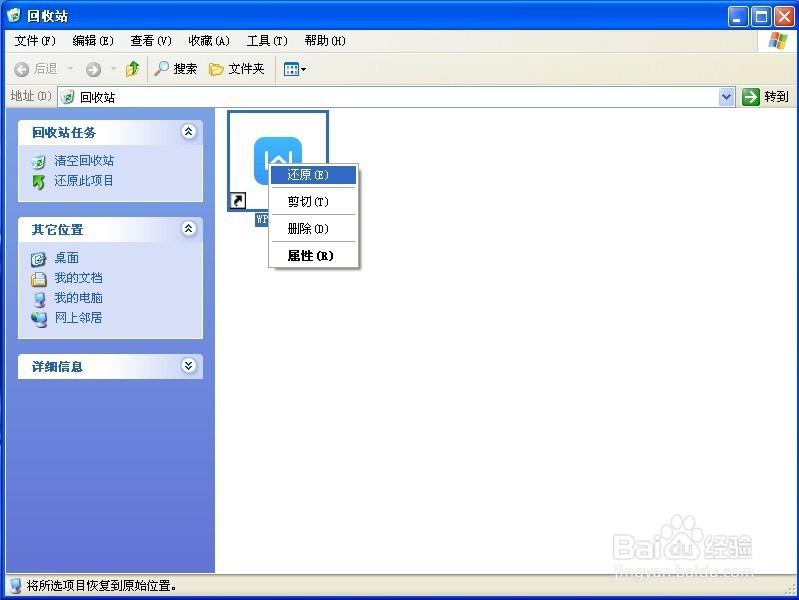This screenshot has height=600, width=799.
Task: Click the 还原此项目 link
Action: point(84,180)
